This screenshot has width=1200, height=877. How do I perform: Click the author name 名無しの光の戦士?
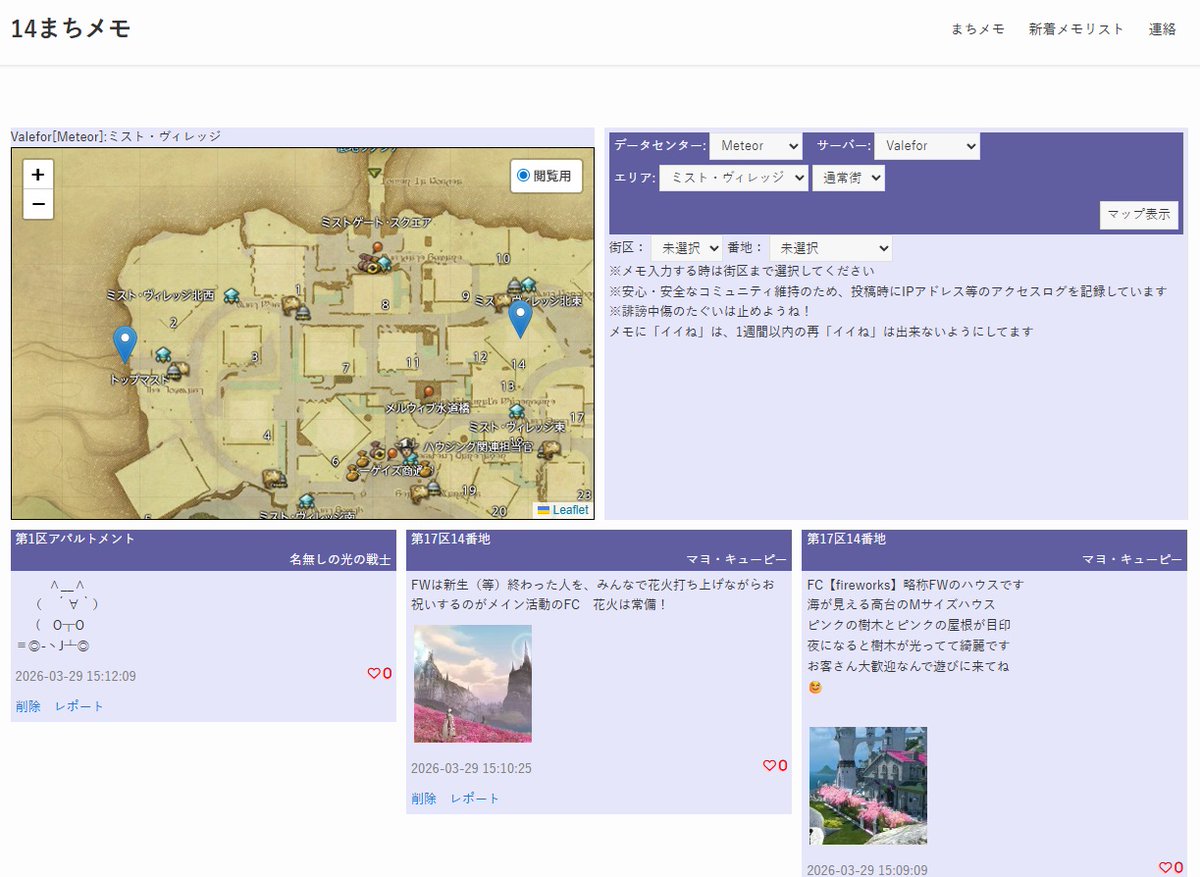click(340, 559)
